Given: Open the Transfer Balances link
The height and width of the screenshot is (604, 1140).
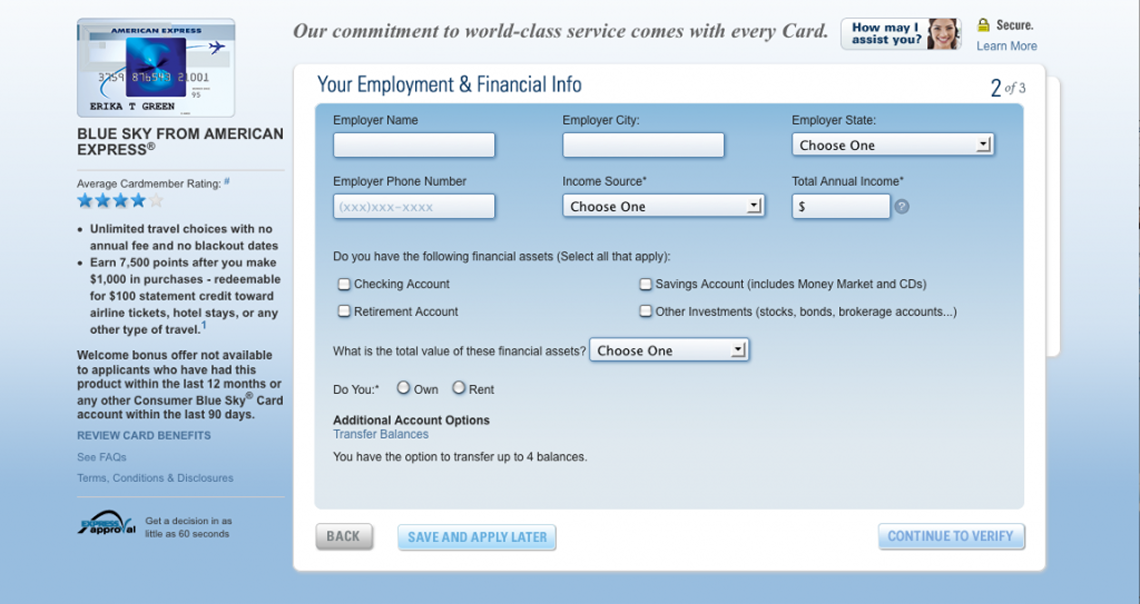Looking at the screenshot, I should pos(380,434).
